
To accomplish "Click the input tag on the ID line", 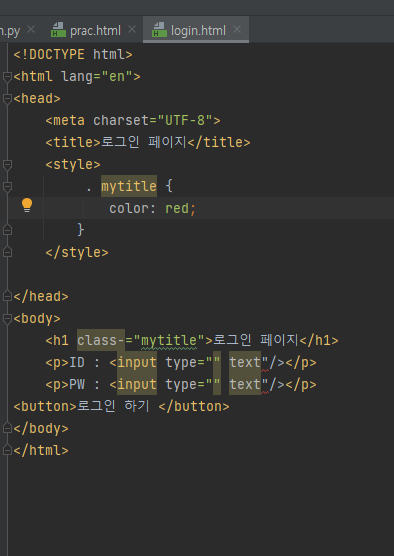I will [137, 362].
